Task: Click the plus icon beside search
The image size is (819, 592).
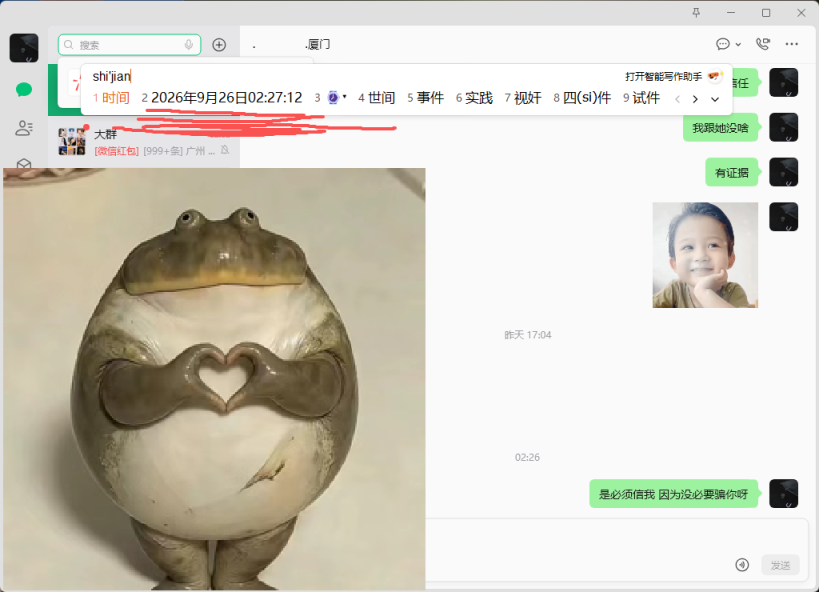Action: [219, 45]
